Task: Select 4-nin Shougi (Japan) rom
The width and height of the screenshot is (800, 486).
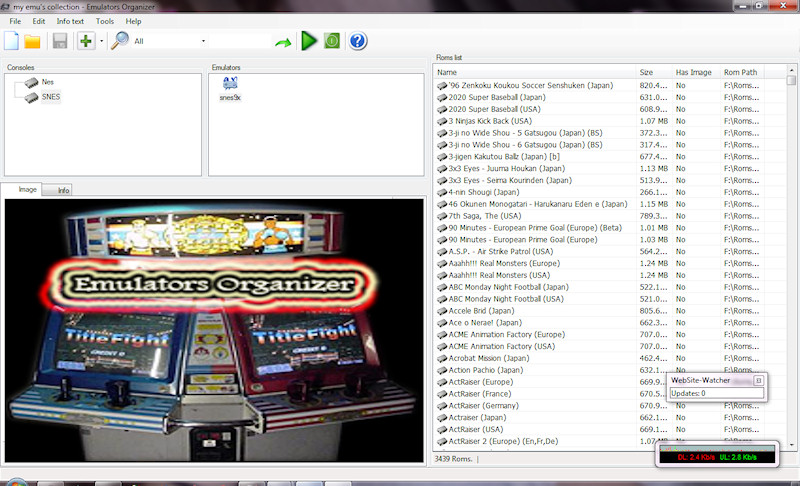Action: [x=484, y=192]
